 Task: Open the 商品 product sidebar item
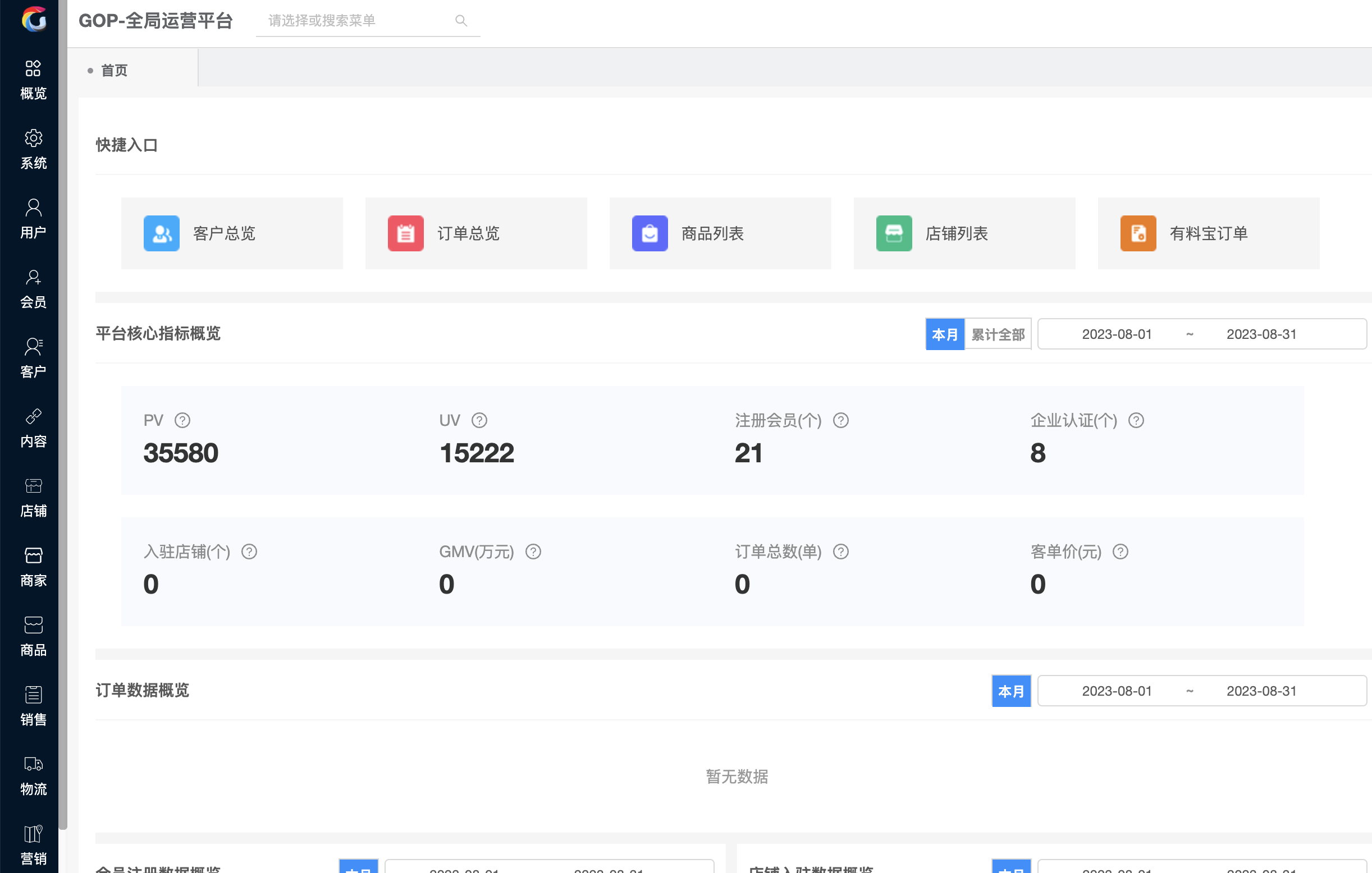click(x=33, y=637)
